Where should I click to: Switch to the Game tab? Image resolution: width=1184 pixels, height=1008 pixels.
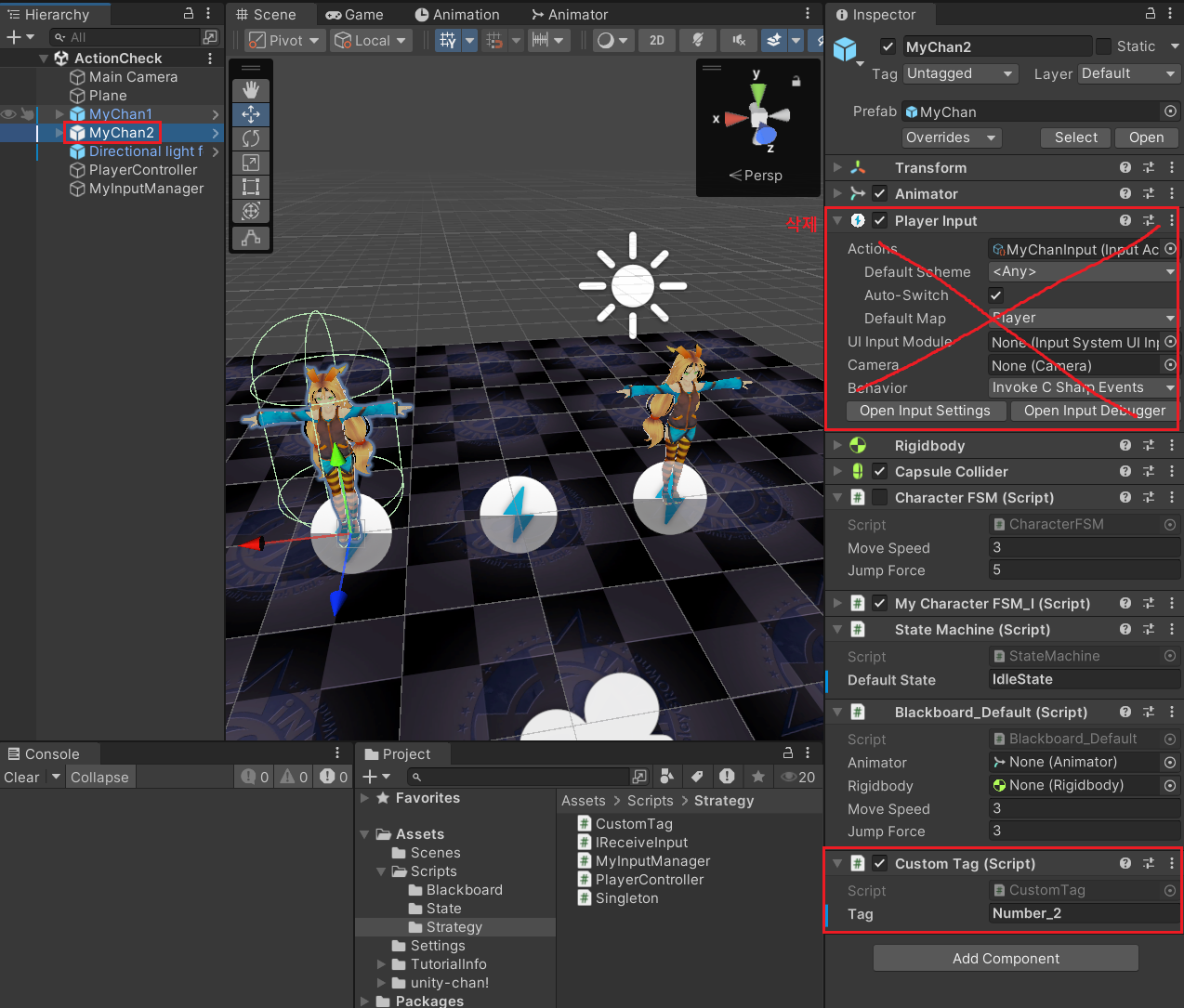click(354, 14)
